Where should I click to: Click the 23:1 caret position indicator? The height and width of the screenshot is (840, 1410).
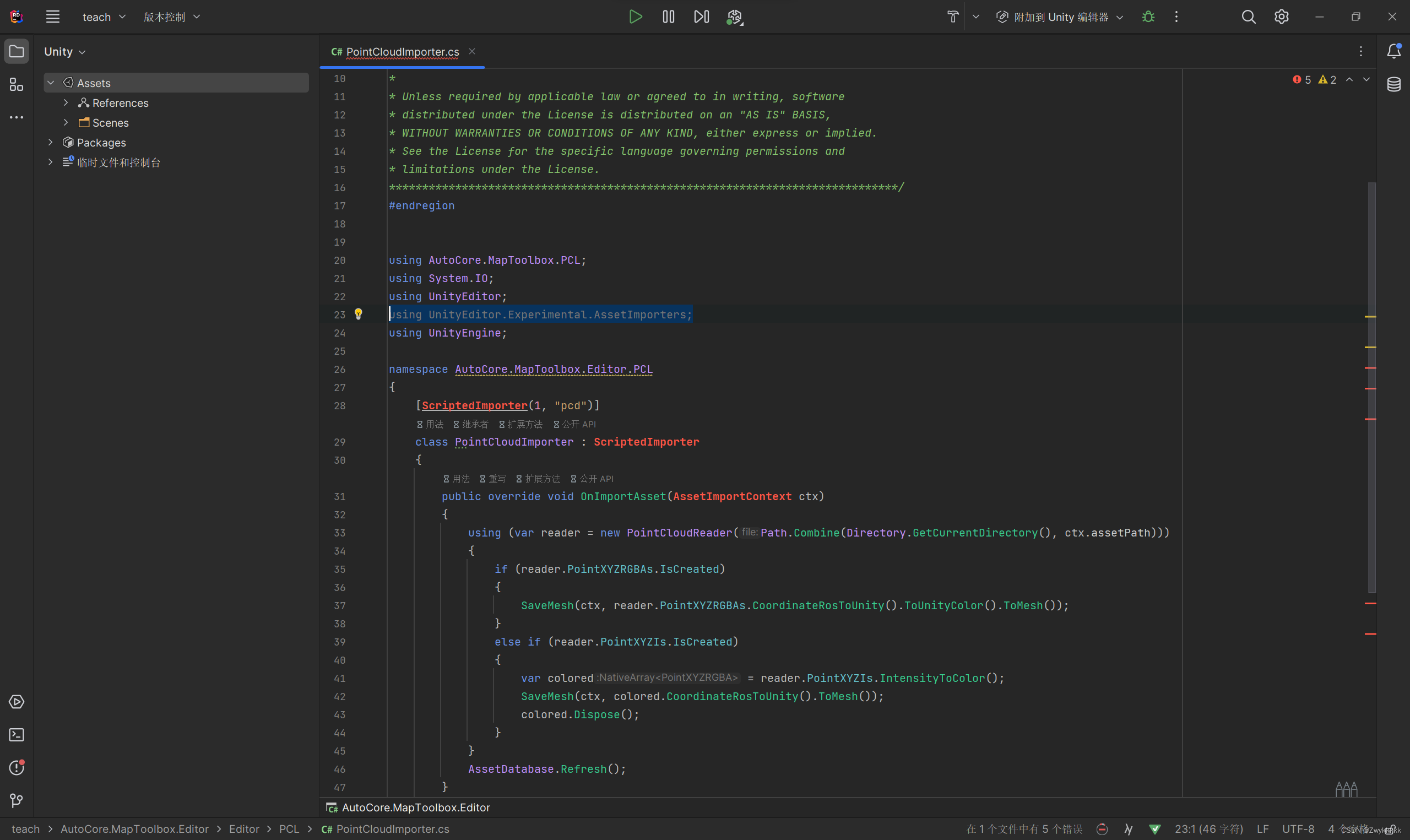click(x=1209, y=828)
